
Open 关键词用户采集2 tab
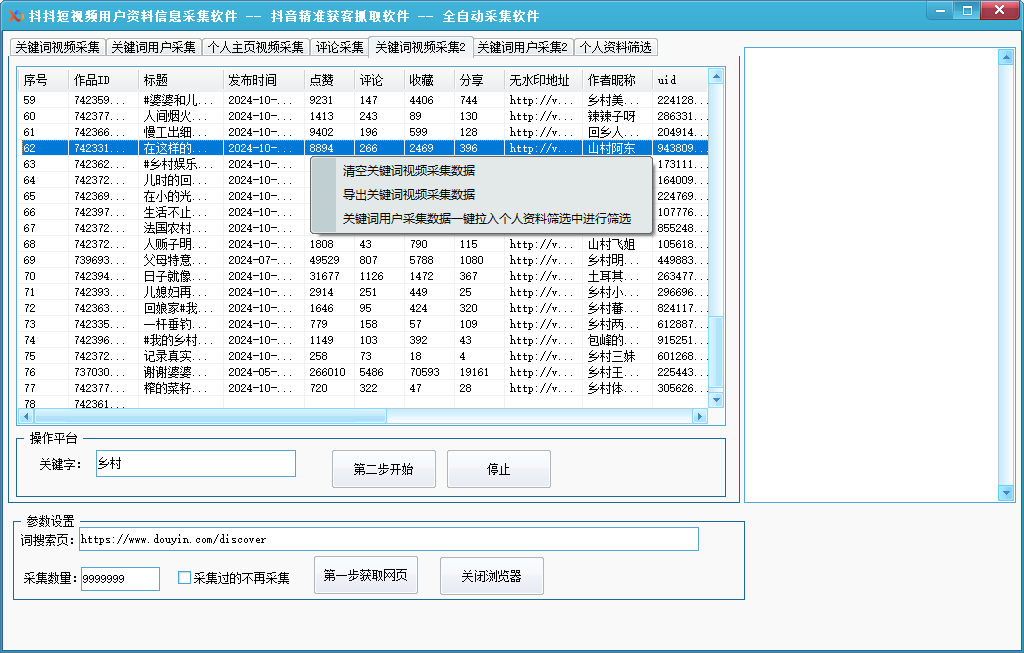(x=522, y=48)
